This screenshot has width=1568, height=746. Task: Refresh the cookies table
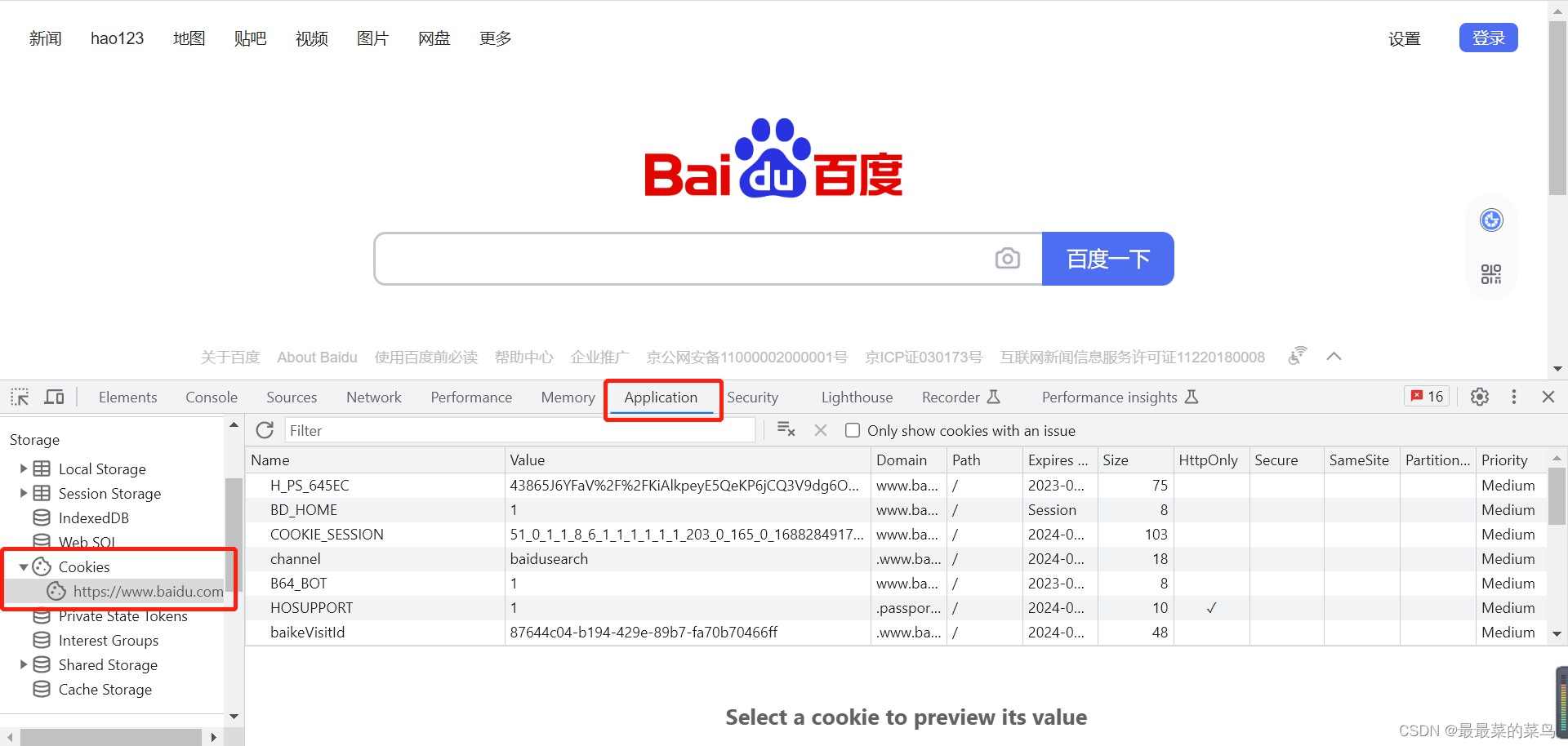(x=265, y=430)
